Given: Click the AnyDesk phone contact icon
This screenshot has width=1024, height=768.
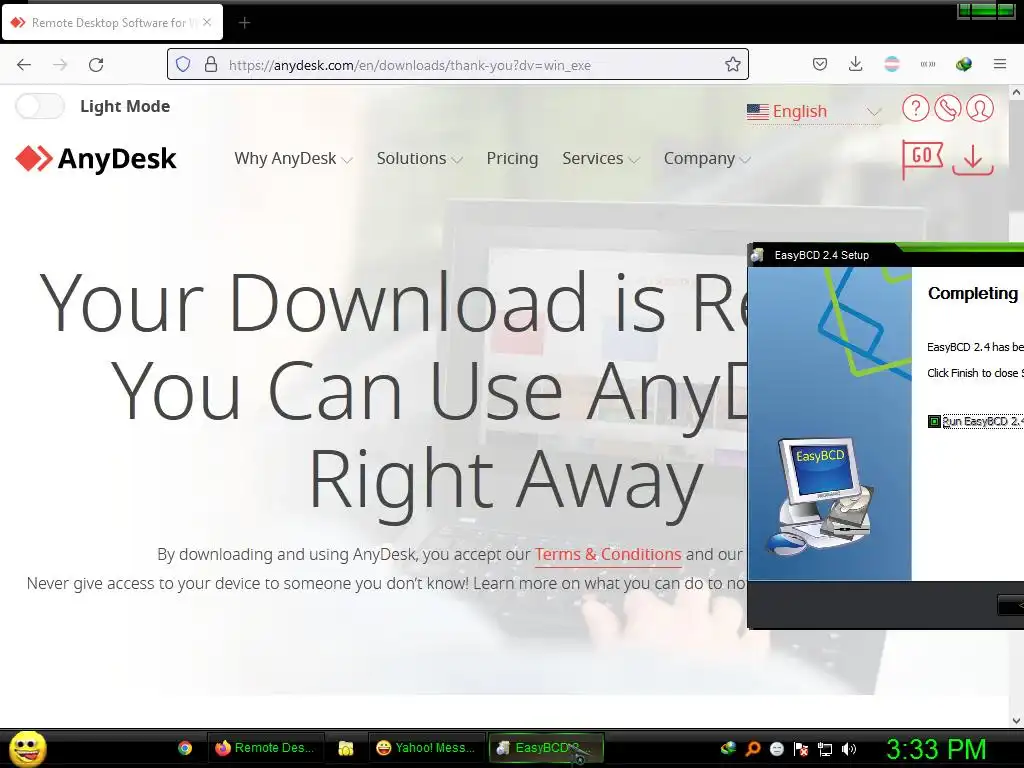Looking at the screenshot, I should tap(948, 108).
